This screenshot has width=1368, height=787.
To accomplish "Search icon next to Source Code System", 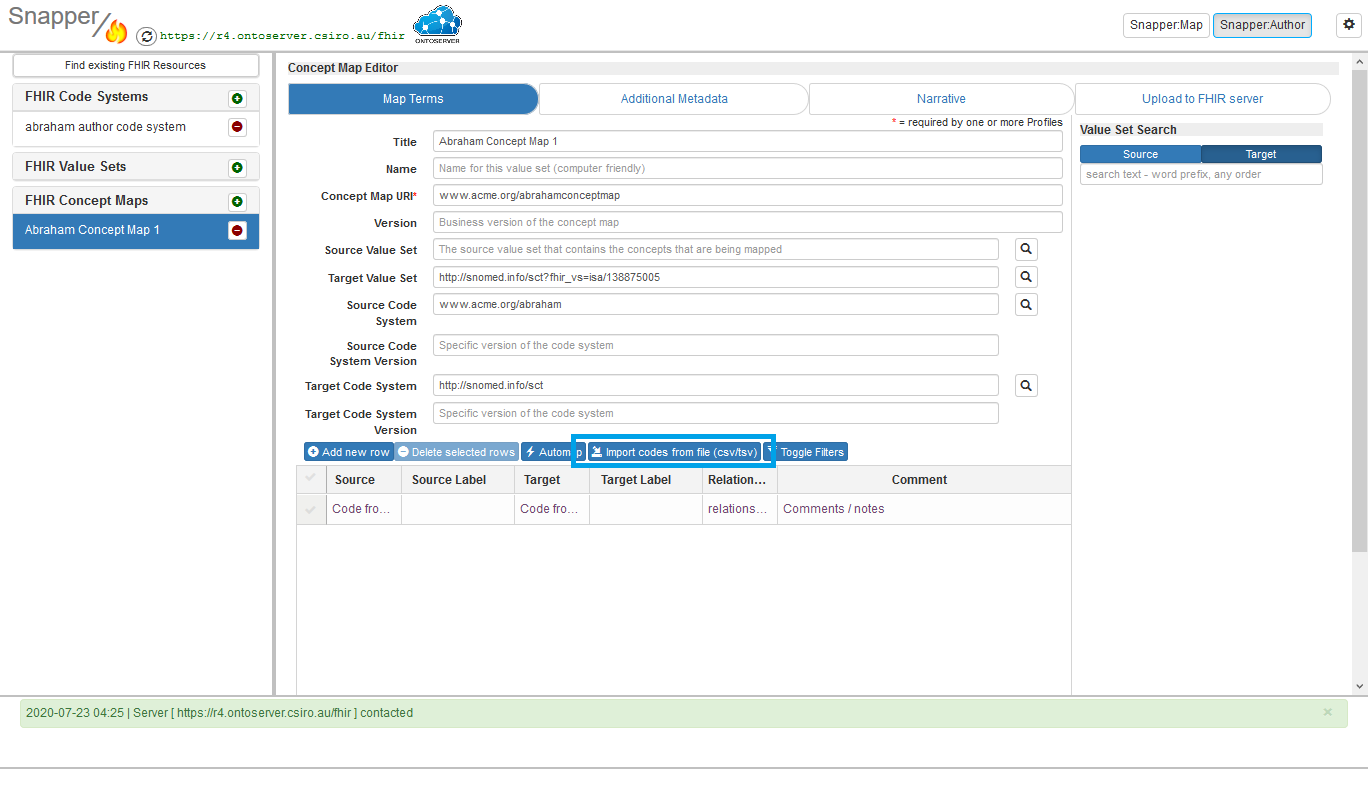I will 1026,304.
